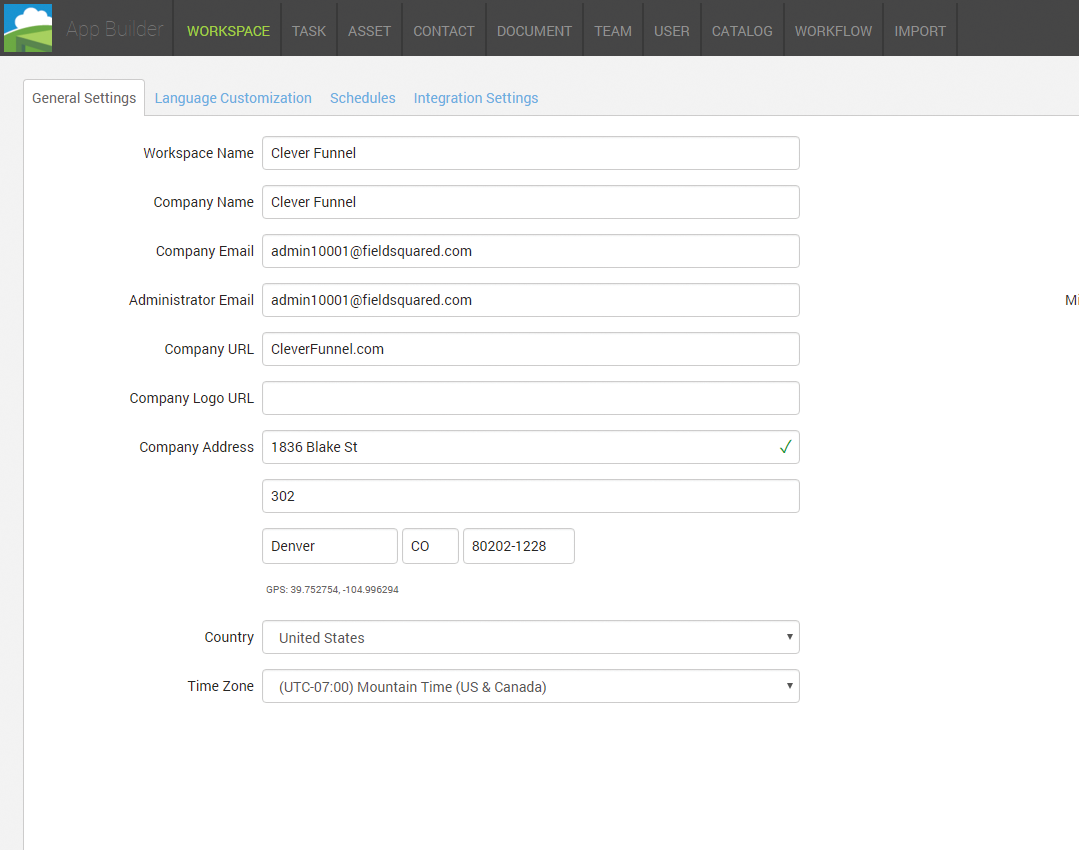This screenshot has height=850, width=1079.
Task: Click the Time Zone label
Action: 221,686
